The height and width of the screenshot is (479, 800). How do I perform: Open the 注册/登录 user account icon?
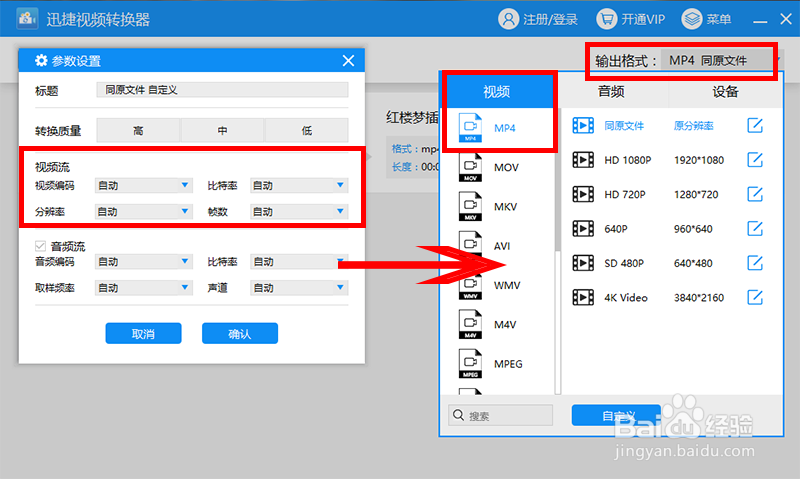click(508, 19)
